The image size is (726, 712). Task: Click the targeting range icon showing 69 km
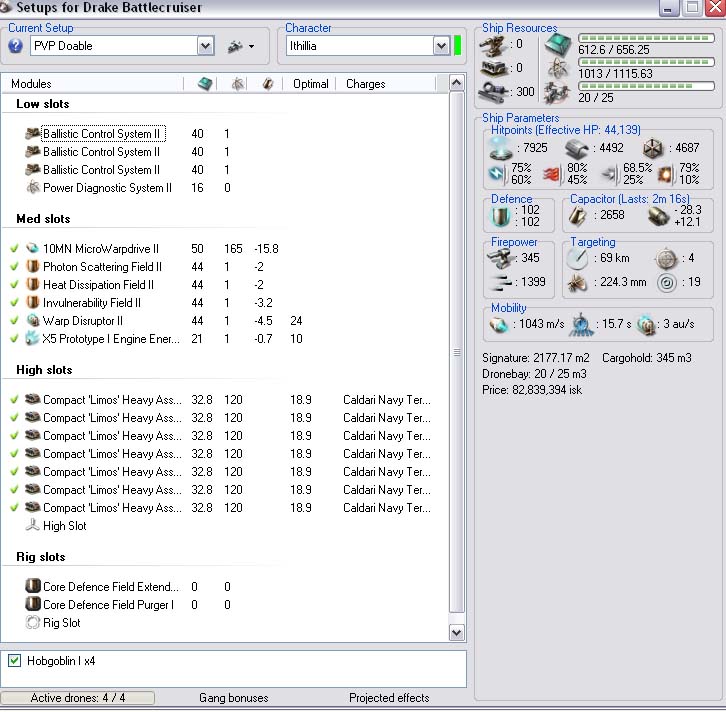point(577,259)
